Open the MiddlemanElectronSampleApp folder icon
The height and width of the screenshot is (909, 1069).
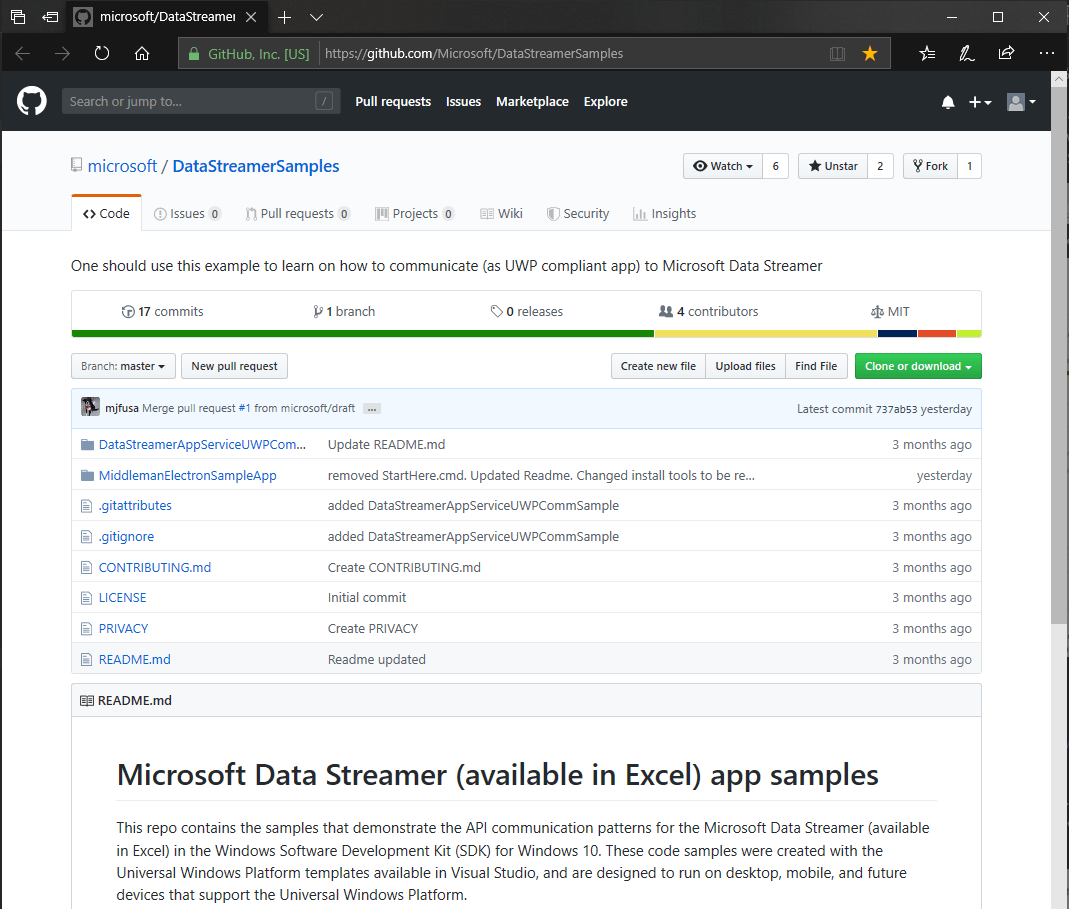(87, 475)
